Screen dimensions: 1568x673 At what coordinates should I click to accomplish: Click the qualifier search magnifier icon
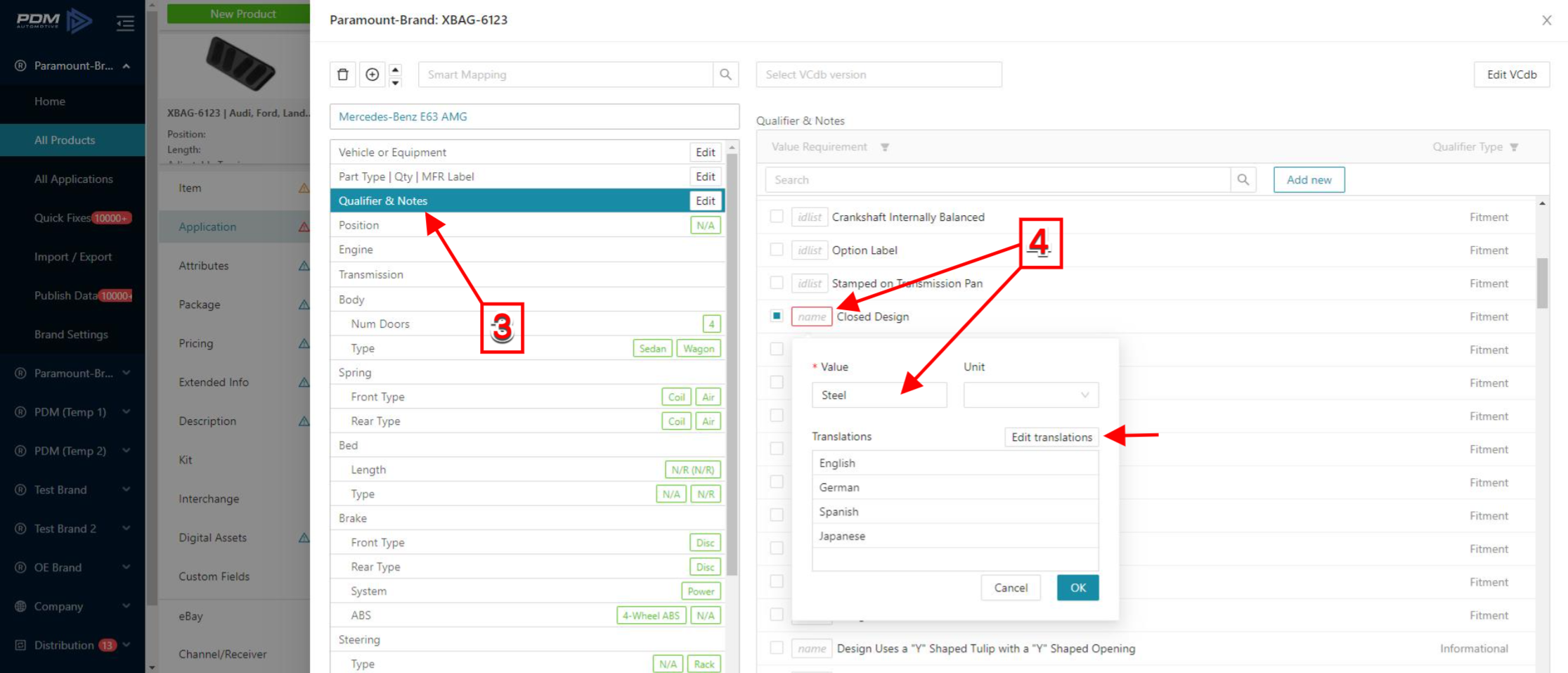[x=1243, y=180]
